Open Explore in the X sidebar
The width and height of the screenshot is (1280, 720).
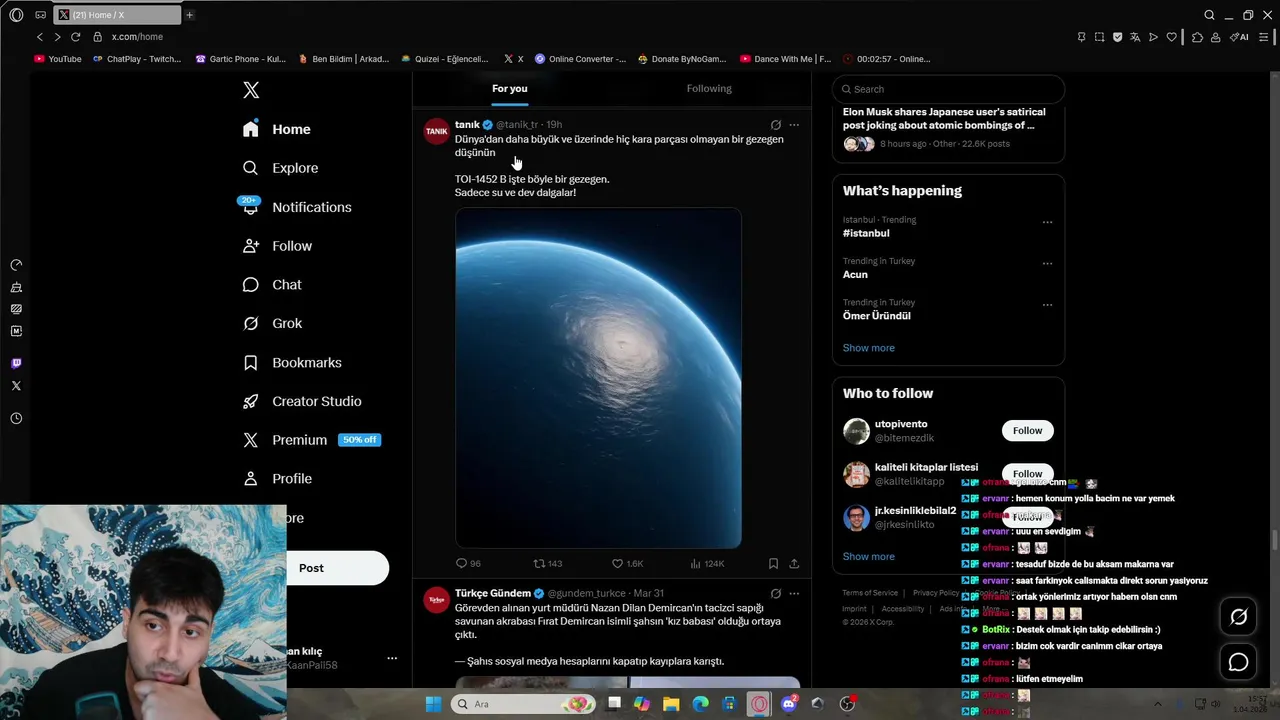pos(280,168)
